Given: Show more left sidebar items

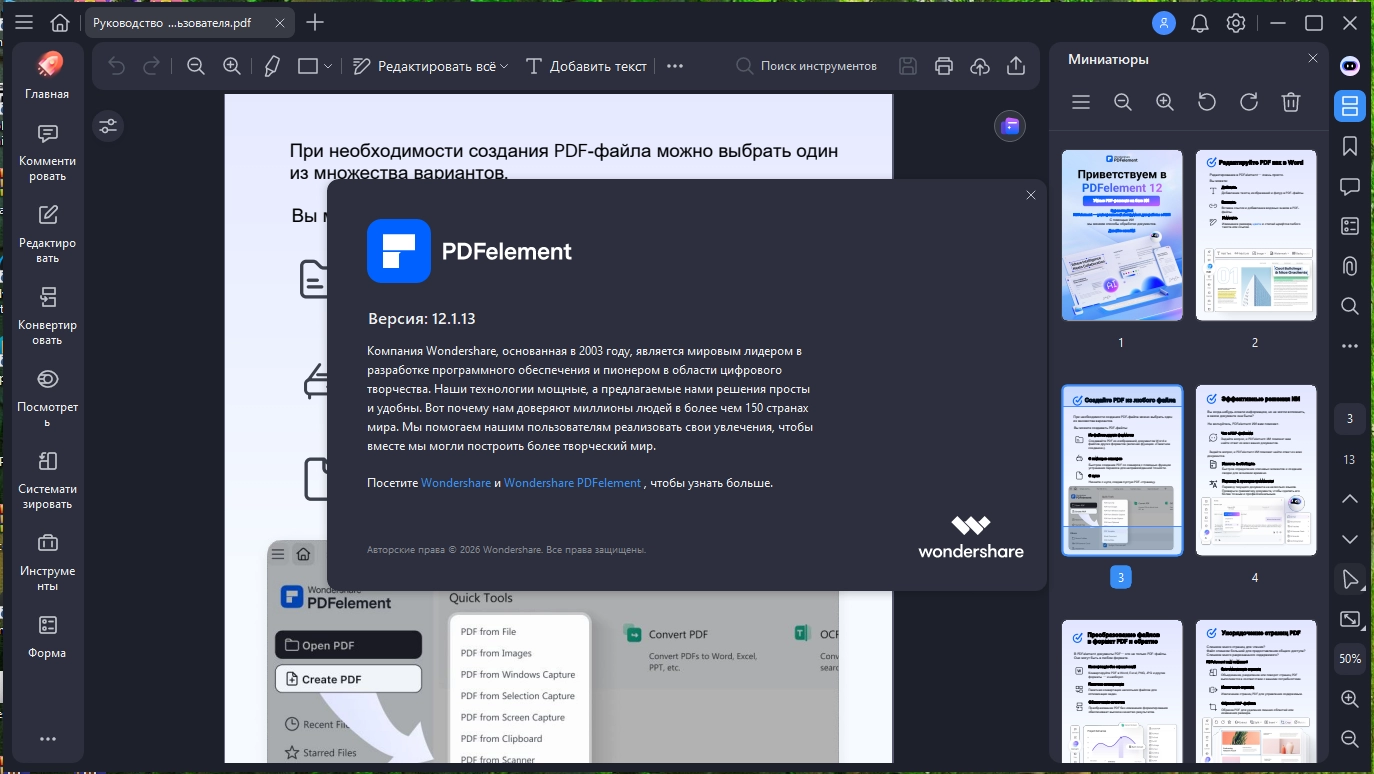Looking at the screenshot, I should click(x=48, y=739).
